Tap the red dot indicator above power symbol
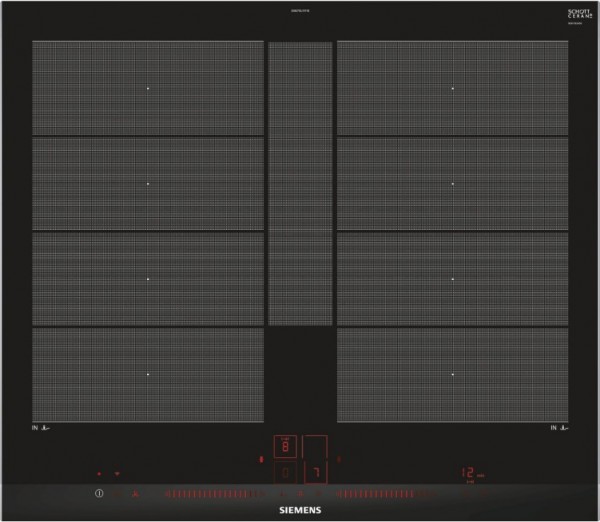Image resolution: width=600 pixels, height=522 pixels. click(99, 474)
